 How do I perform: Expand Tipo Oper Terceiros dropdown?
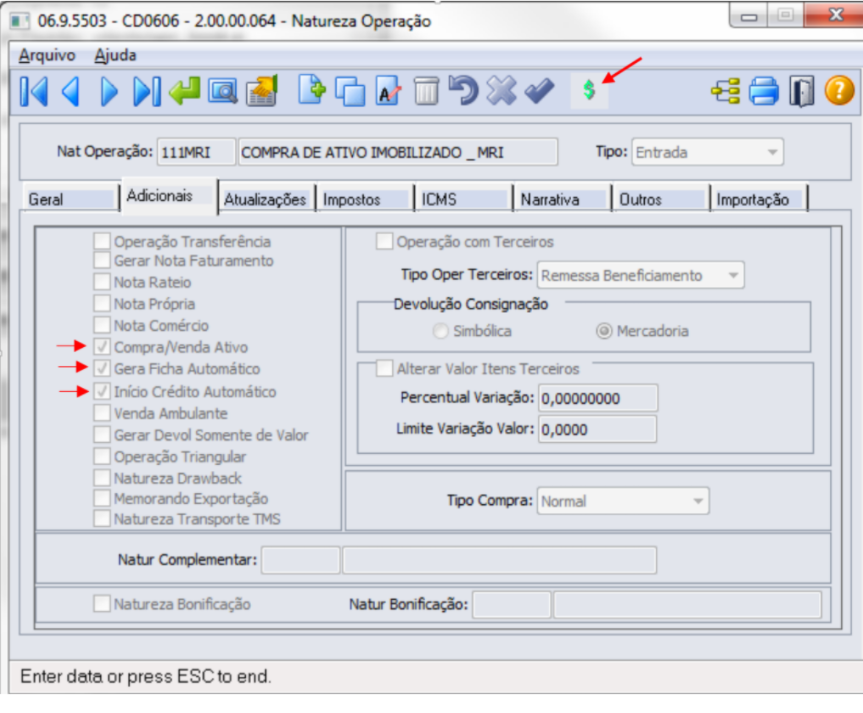click(x=641, y=275)
